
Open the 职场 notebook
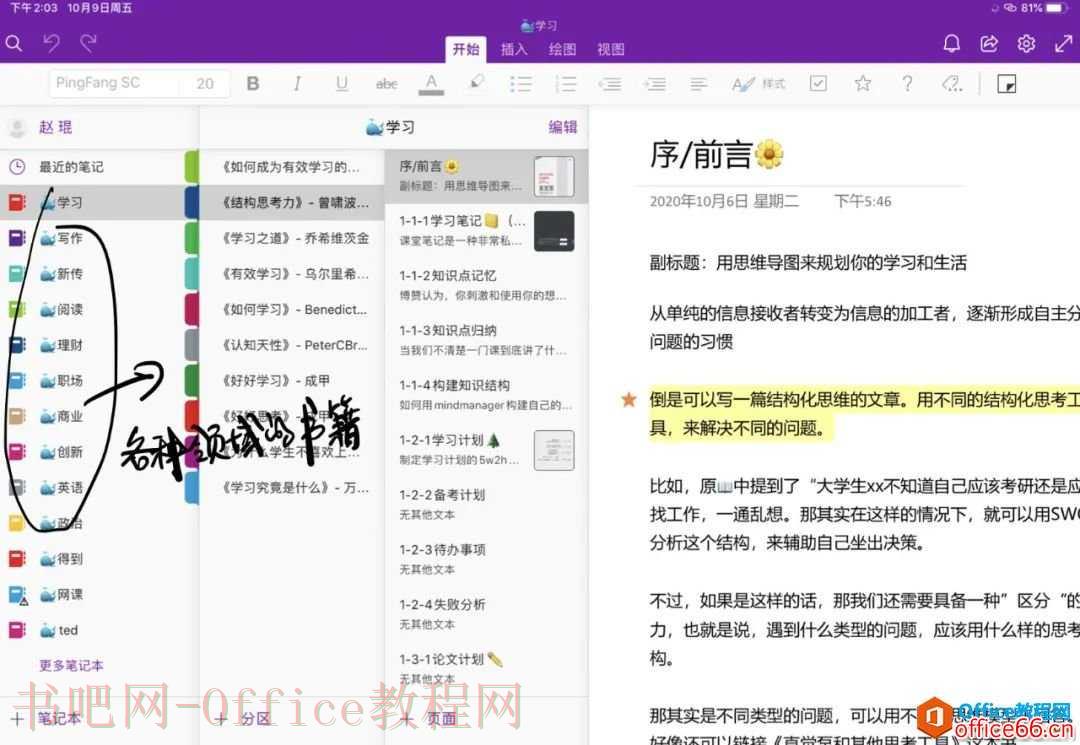tap(92, 381)
